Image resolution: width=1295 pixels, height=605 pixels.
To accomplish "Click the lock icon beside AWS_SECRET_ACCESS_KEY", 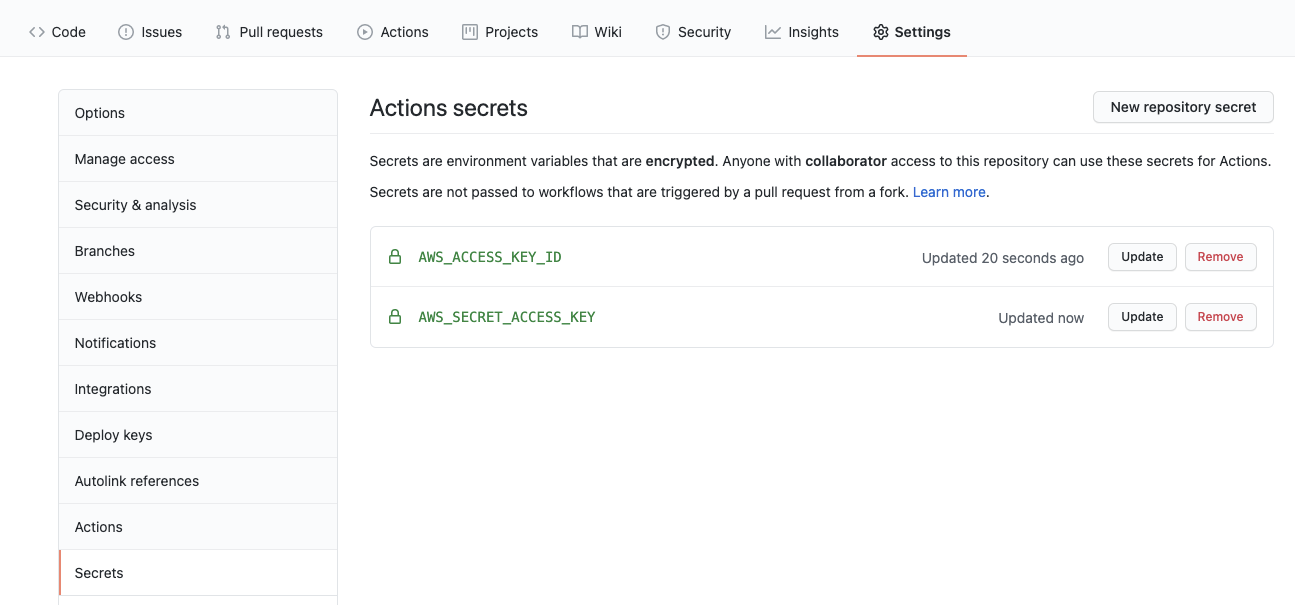I will click(394, 316).
